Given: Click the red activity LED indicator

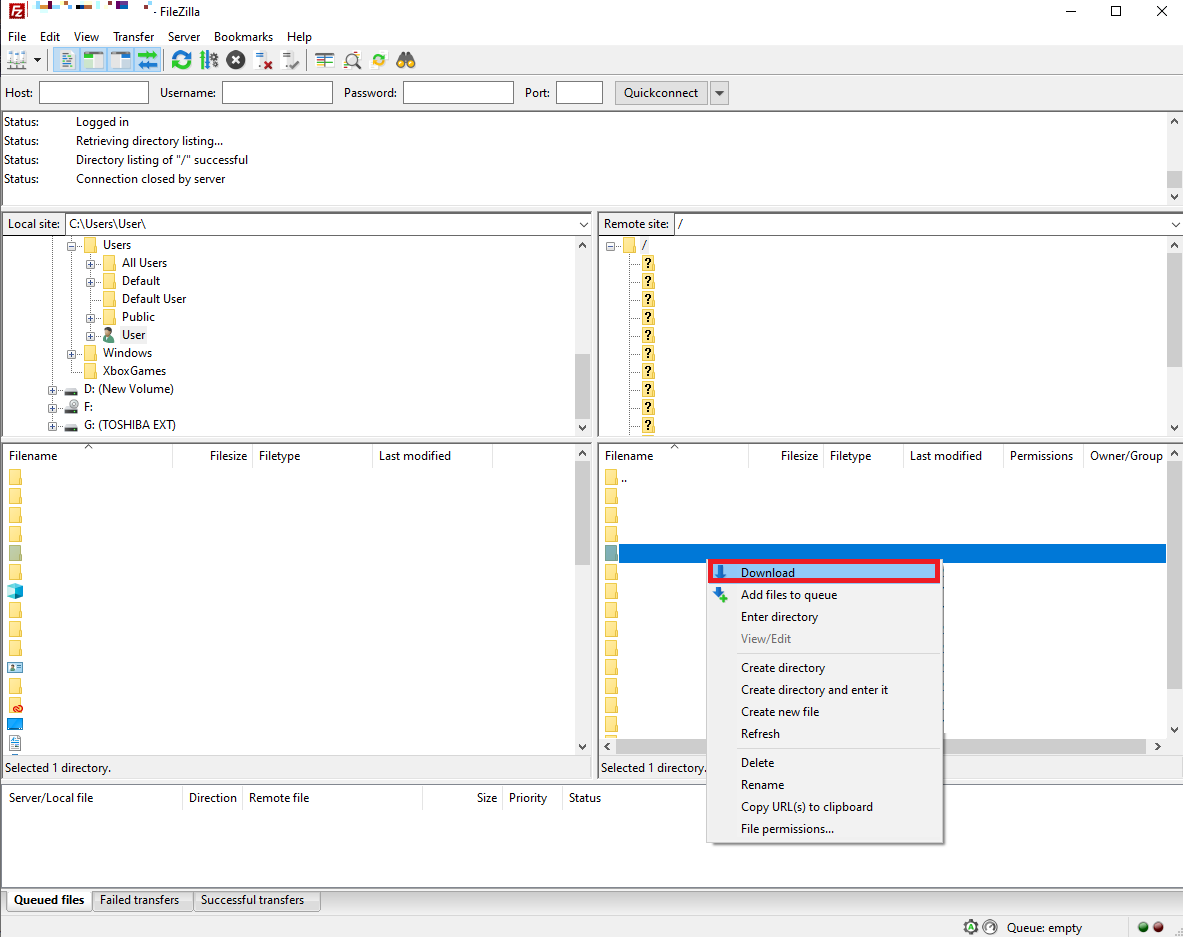Looking at the screenshot, I should (1158, 927).
